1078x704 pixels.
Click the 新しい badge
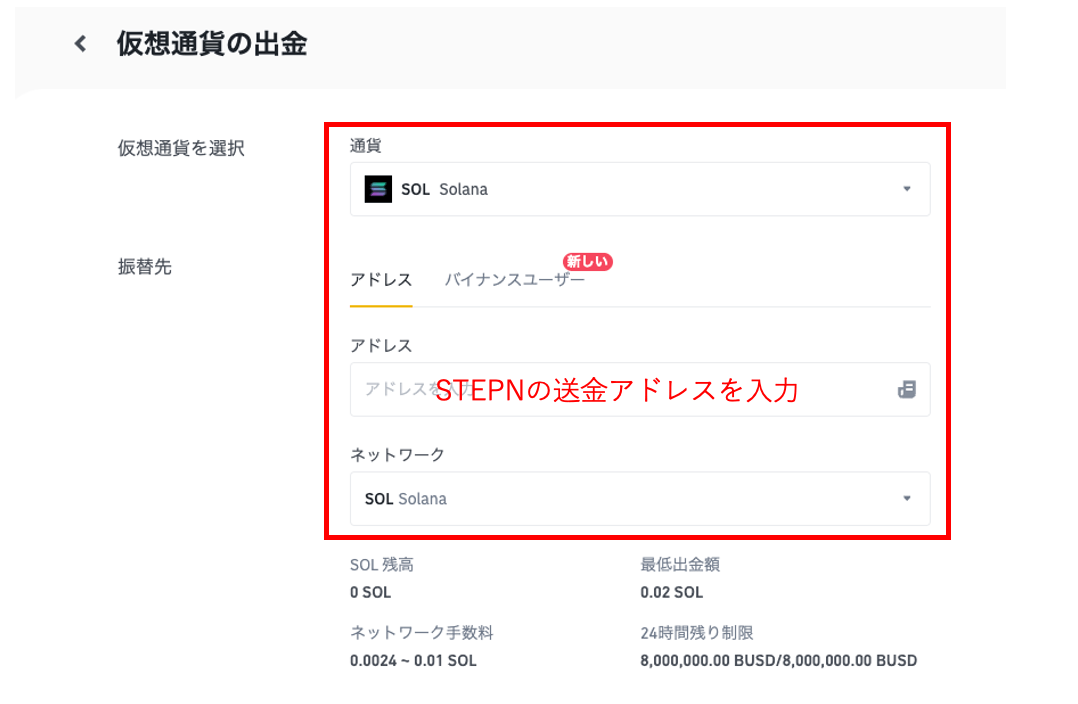[587, 262]
